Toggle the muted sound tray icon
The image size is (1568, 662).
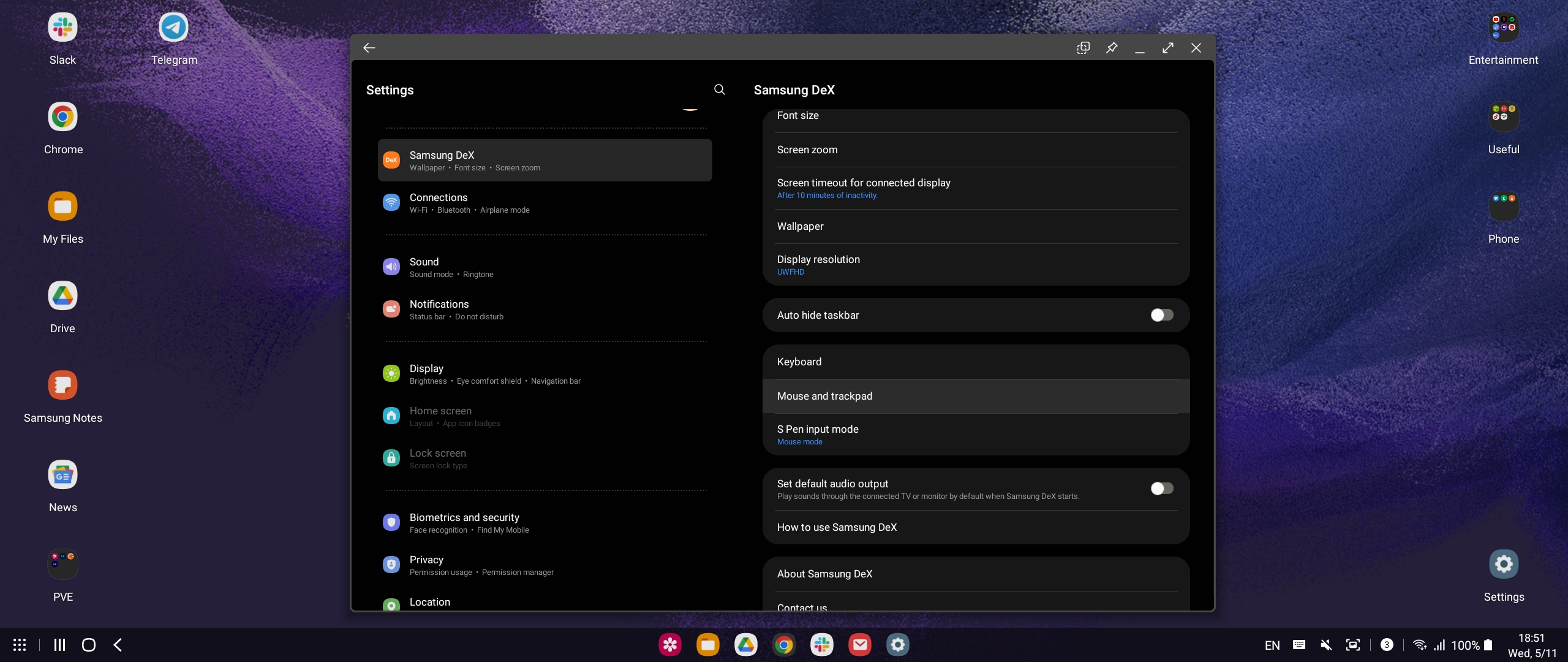[1326, 645]
